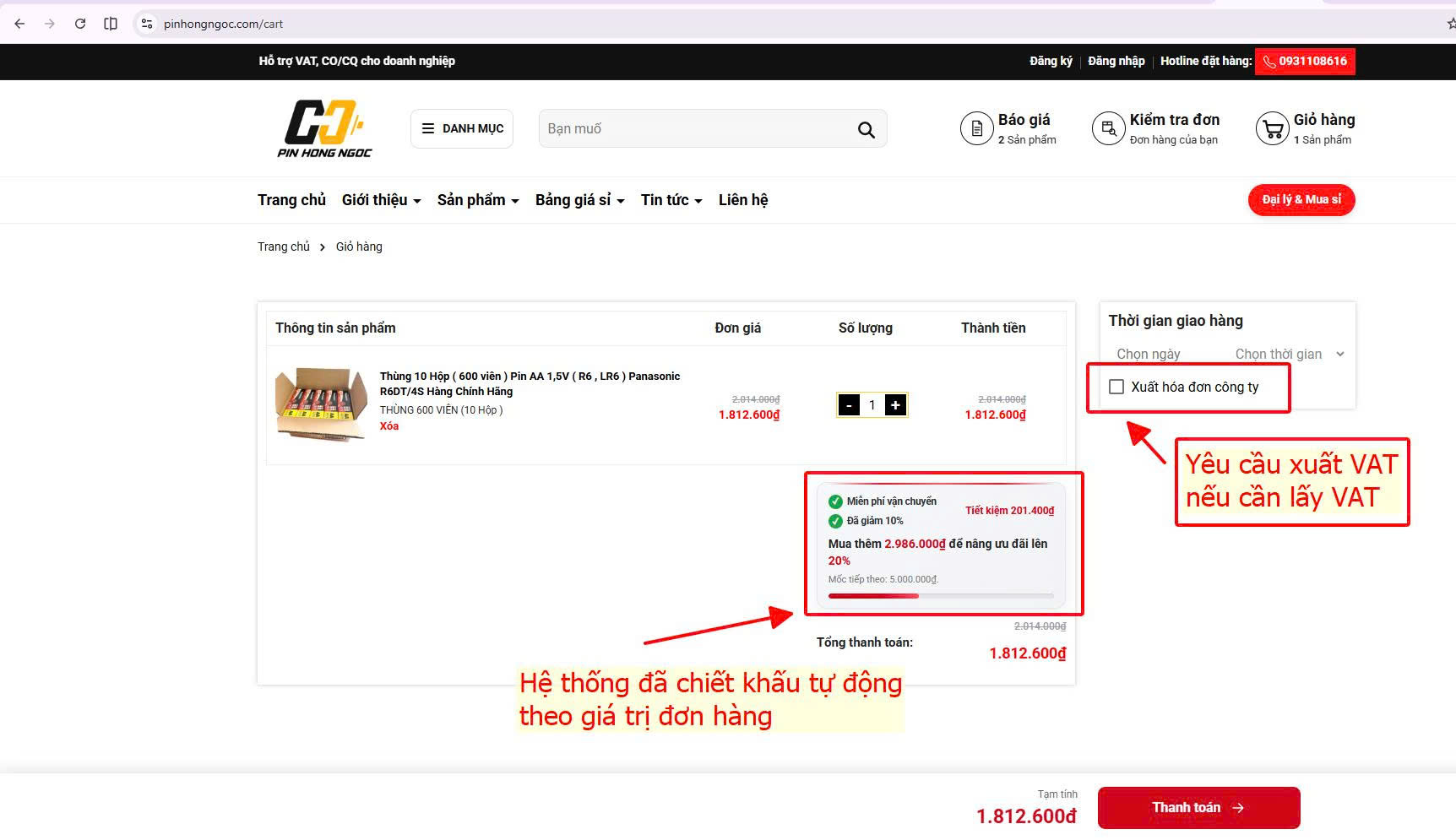1456x840 pixels.
Task: Open the Giỏ hàng cart icon
Action: pos(1272,128)
